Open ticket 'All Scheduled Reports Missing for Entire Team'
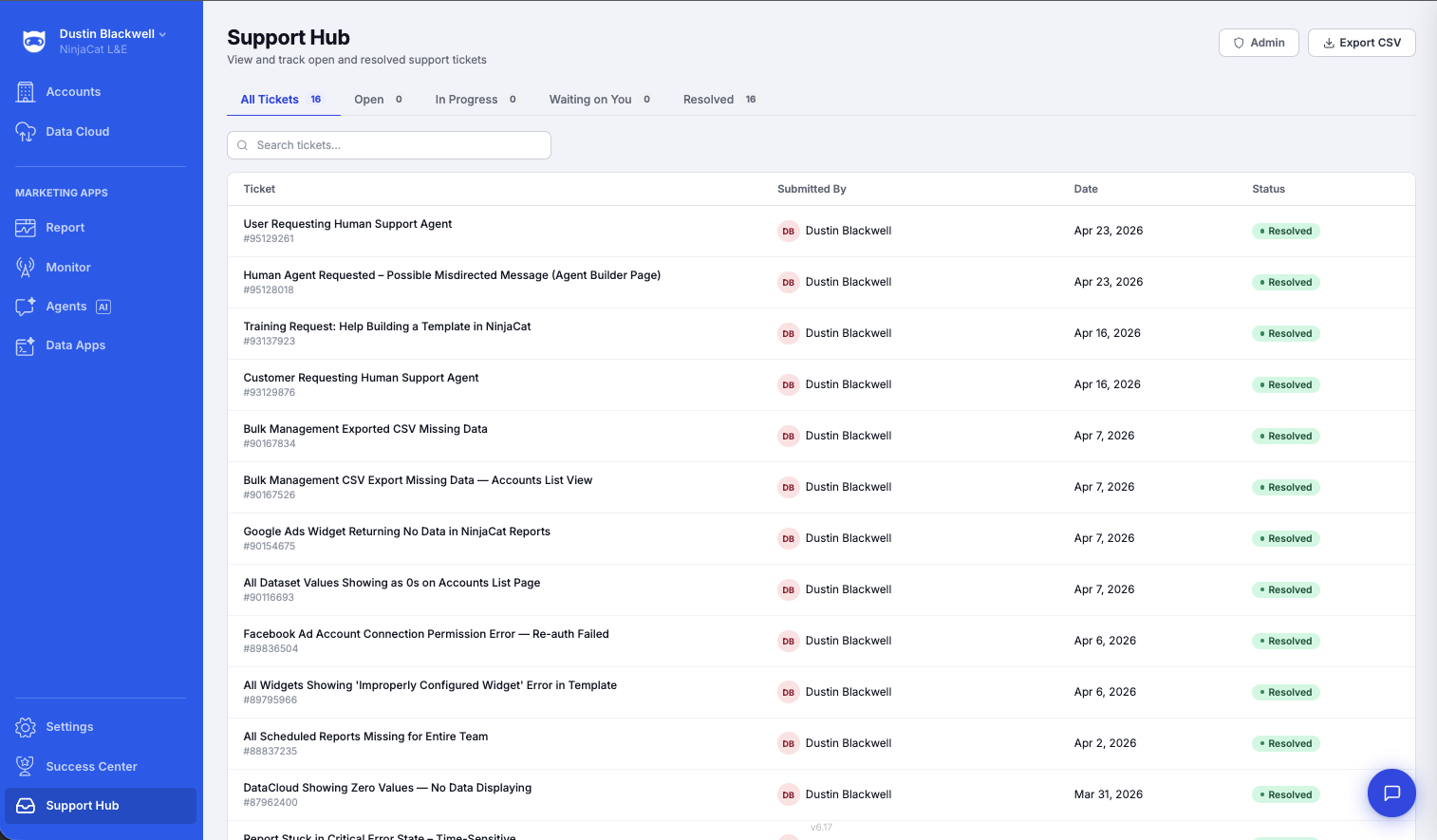This screenshot has width=1437, height=840. point(365,737)
